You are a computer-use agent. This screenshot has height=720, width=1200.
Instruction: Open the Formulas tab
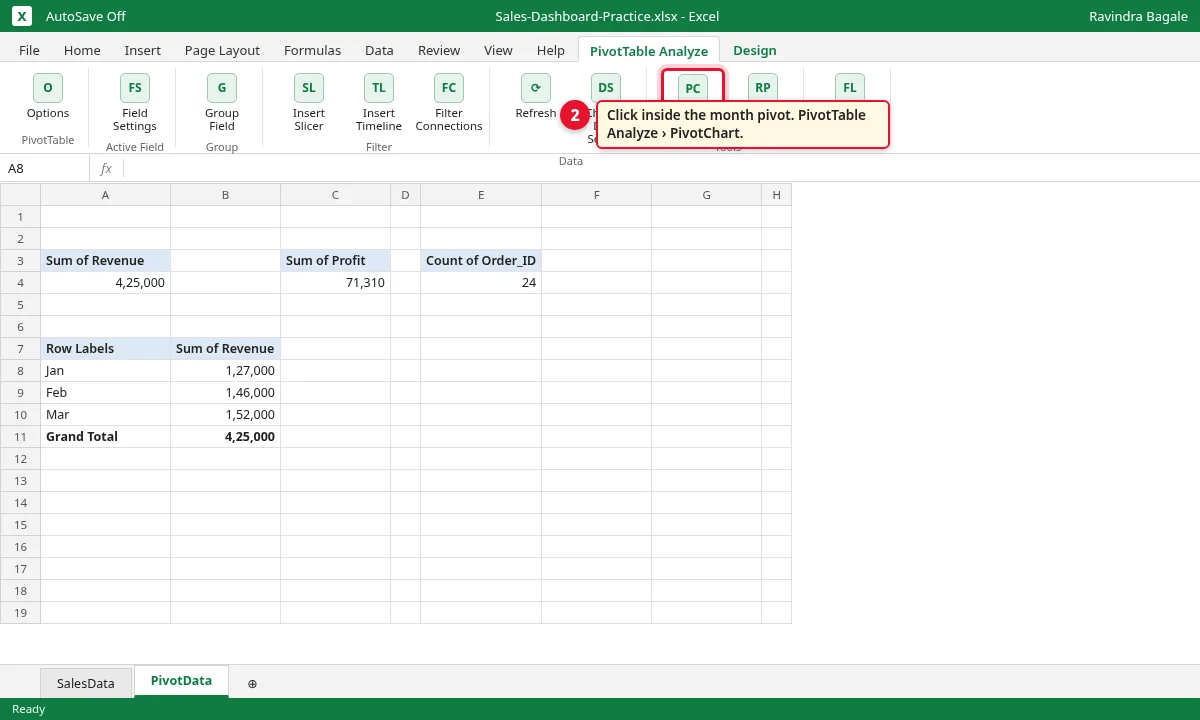pyautogui.click(x=312, y=50)
